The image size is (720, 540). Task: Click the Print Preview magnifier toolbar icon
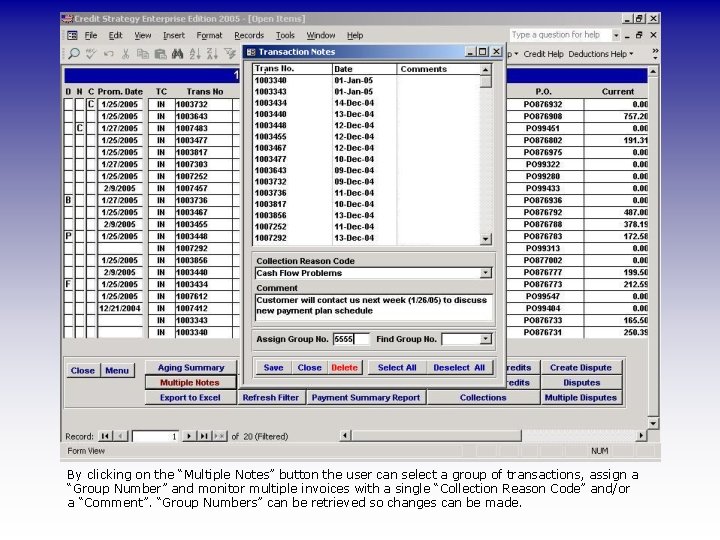[x=74, y=54]
